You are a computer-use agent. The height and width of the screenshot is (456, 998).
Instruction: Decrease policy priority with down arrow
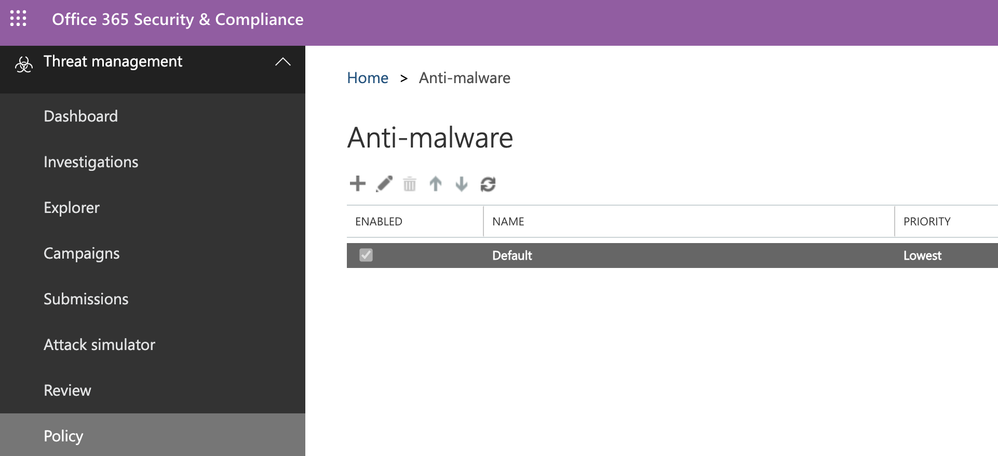(461, 184)
